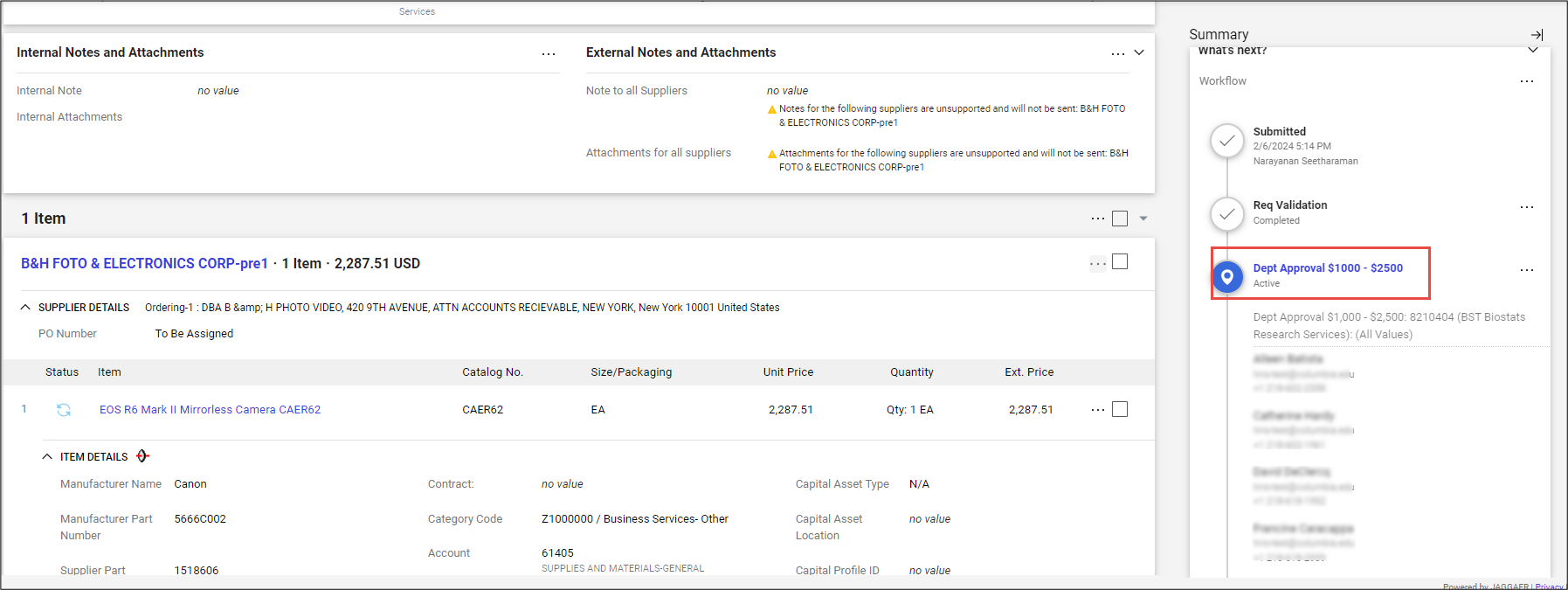Image resolution: width=1568 pixels, height=590 pixels.
Task: Click the Unit Price column header
Action: tap(788, 371)
